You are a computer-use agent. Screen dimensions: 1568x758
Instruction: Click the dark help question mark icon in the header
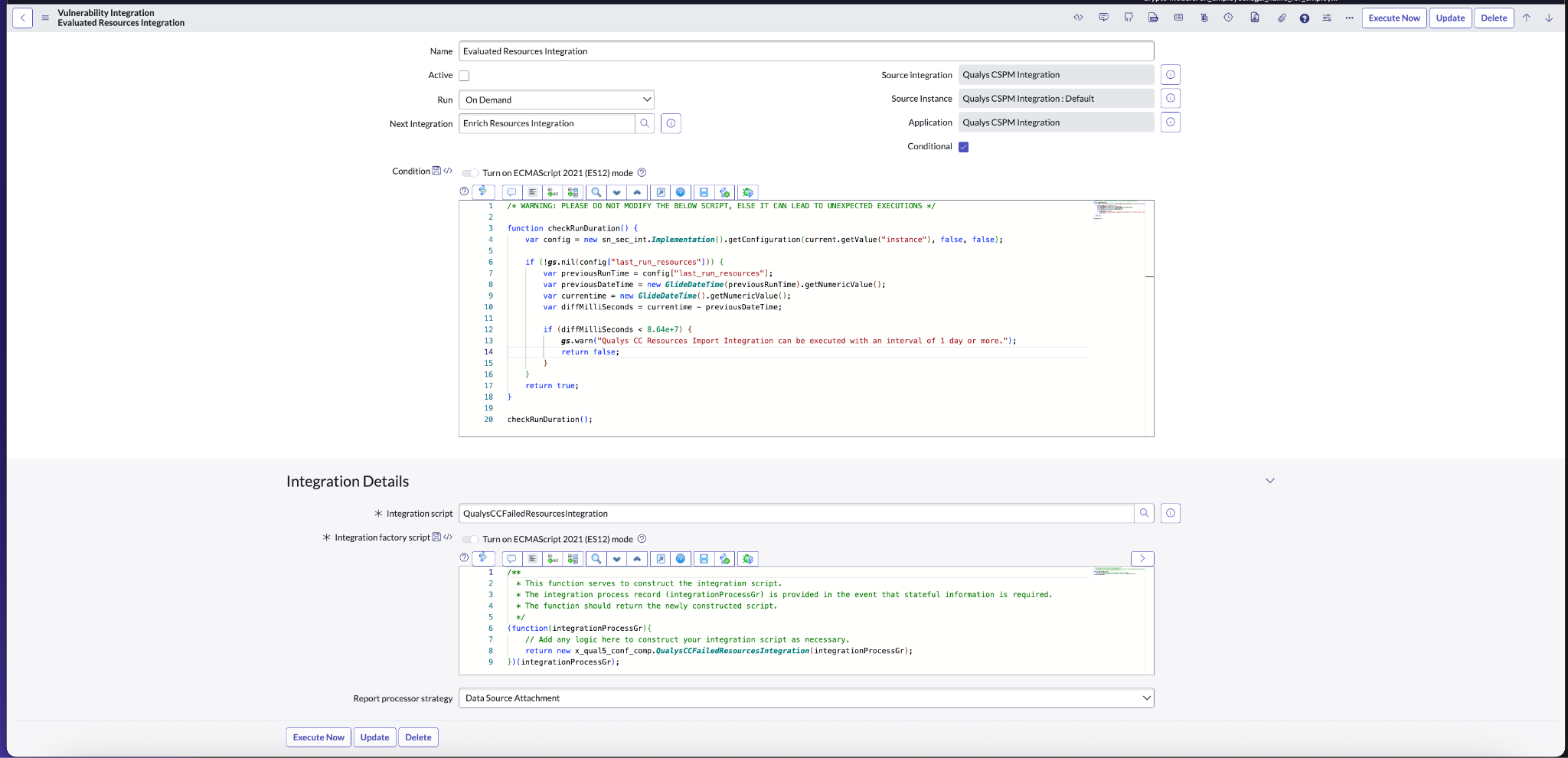1304,18
